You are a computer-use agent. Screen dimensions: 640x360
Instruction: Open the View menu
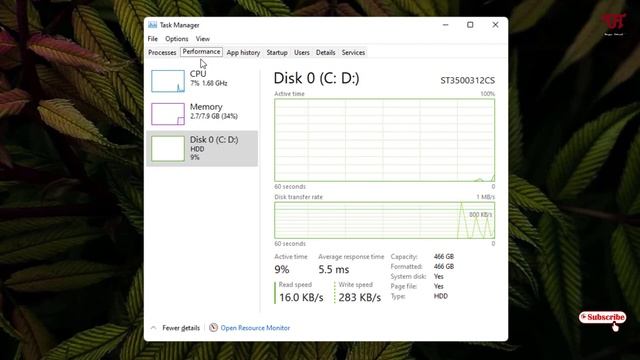202,39
